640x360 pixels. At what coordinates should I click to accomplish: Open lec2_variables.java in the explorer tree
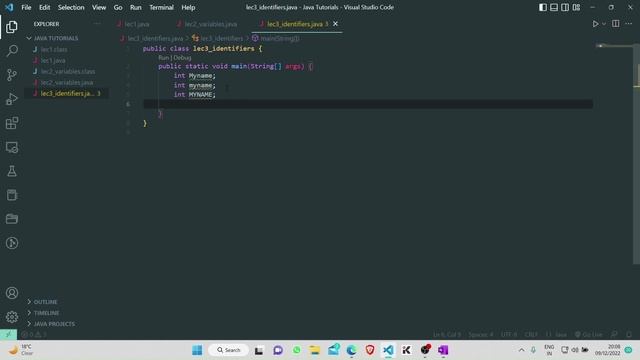point(67,82)
